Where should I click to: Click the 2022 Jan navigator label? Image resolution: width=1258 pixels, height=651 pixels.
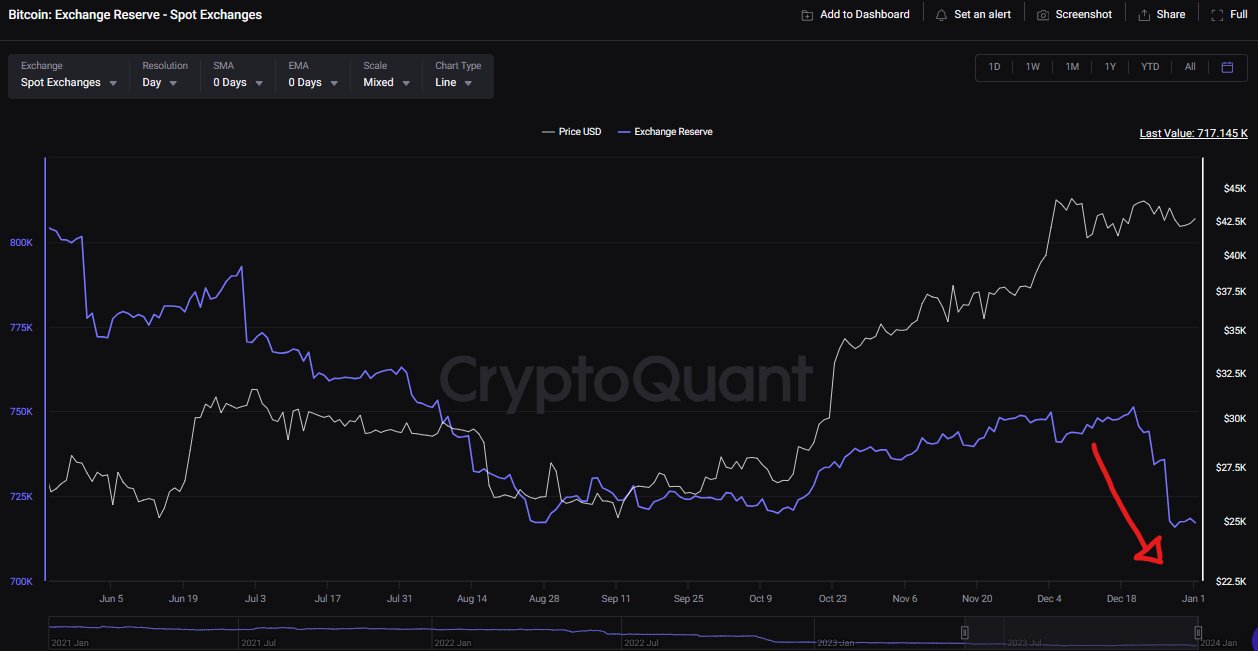tap(452, 643)
